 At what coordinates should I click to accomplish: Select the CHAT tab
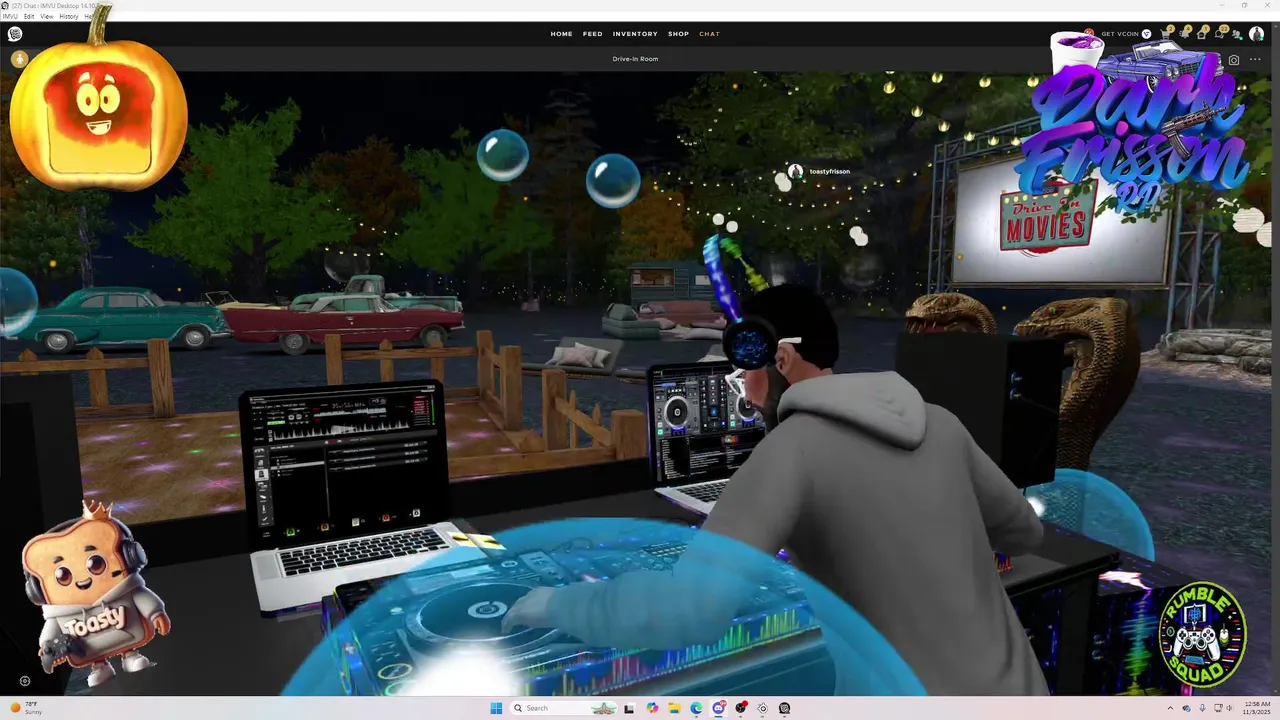[709, 34]
